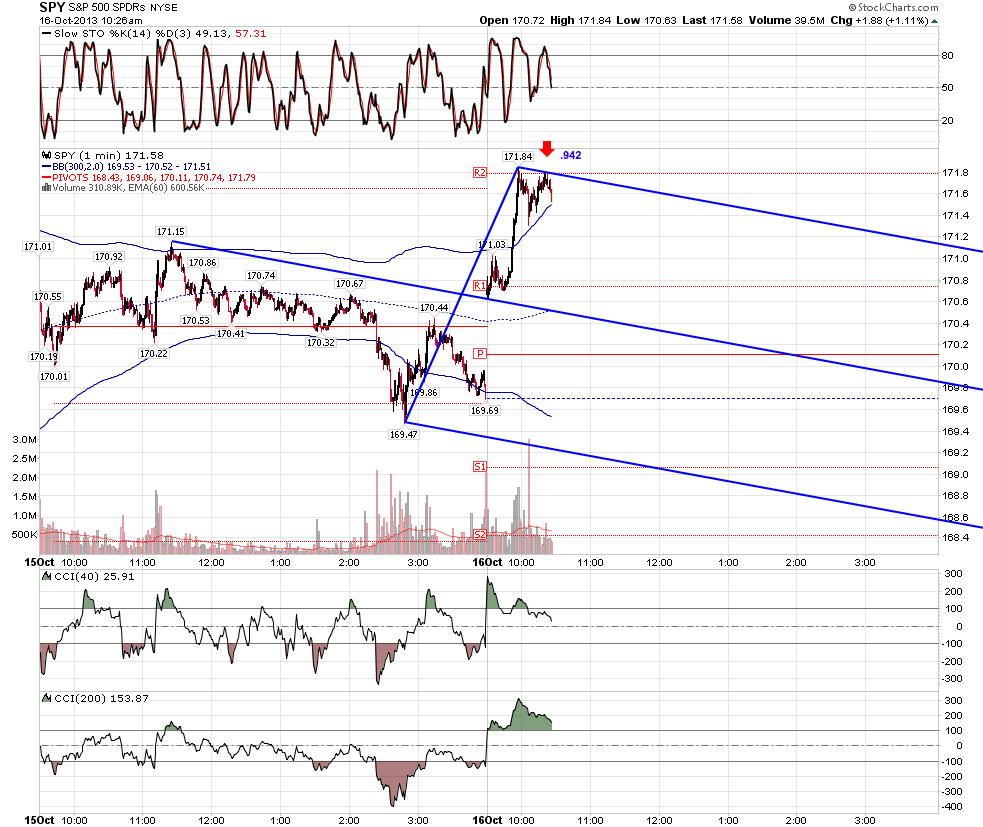Click the 171.15 peak price label

coord(171,232)
